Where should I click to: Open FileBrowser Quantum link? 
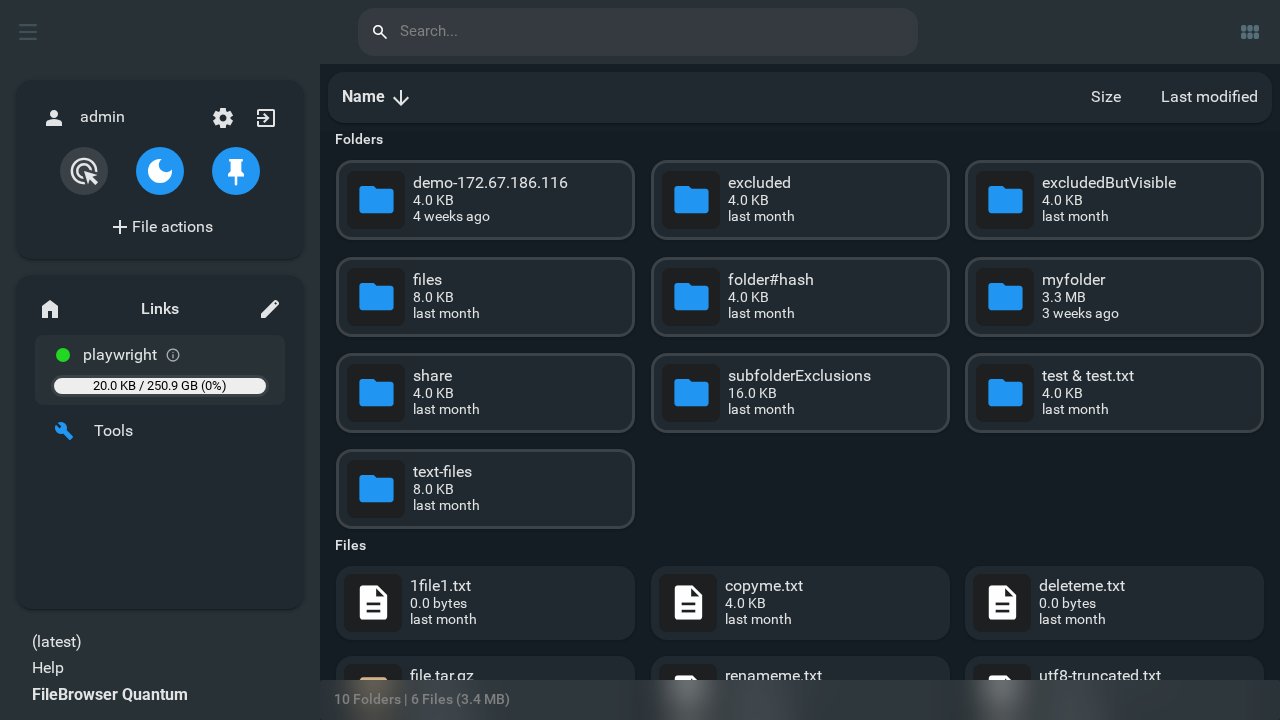tap(110, 695)
